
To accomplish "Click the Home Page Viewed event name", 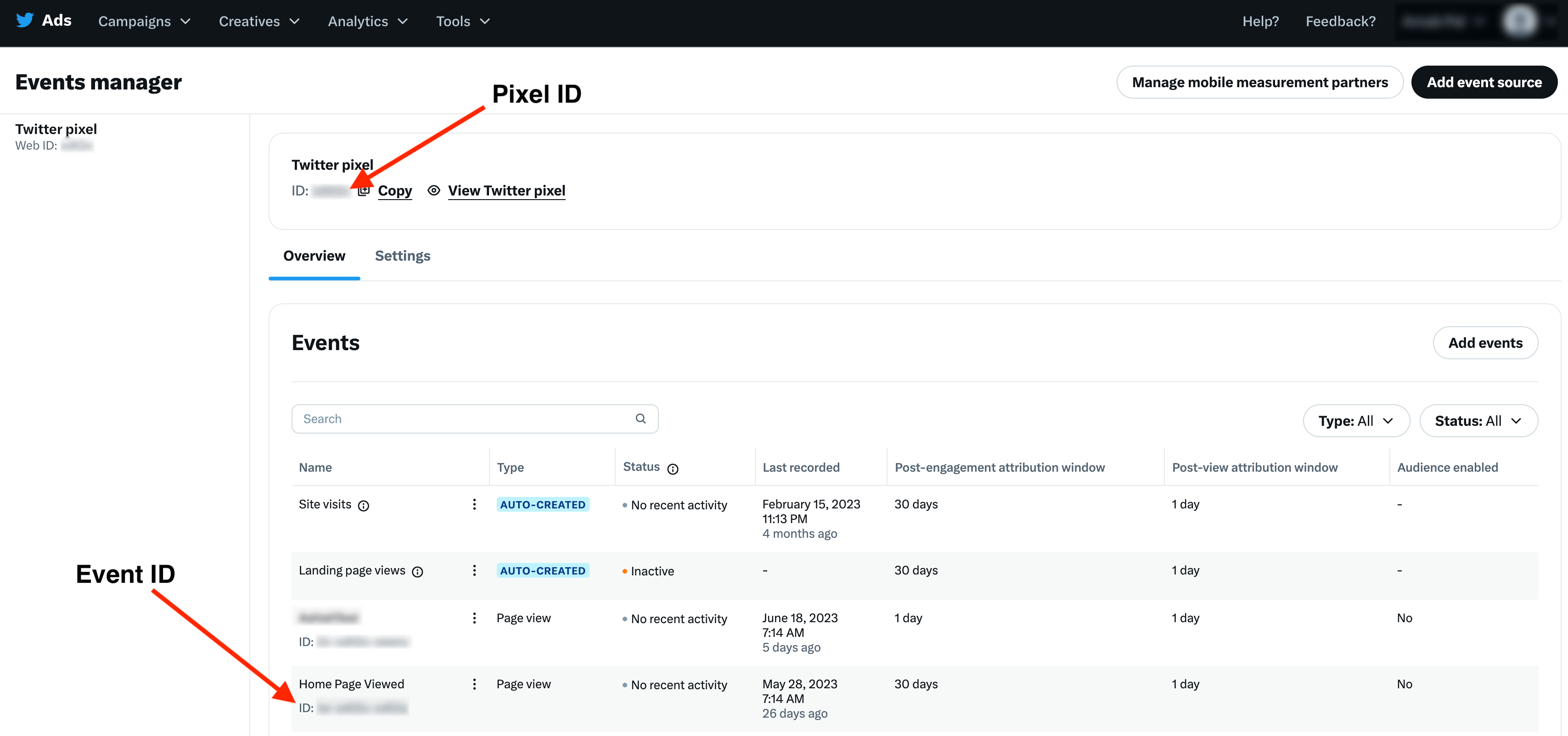I will click(351, 684).
